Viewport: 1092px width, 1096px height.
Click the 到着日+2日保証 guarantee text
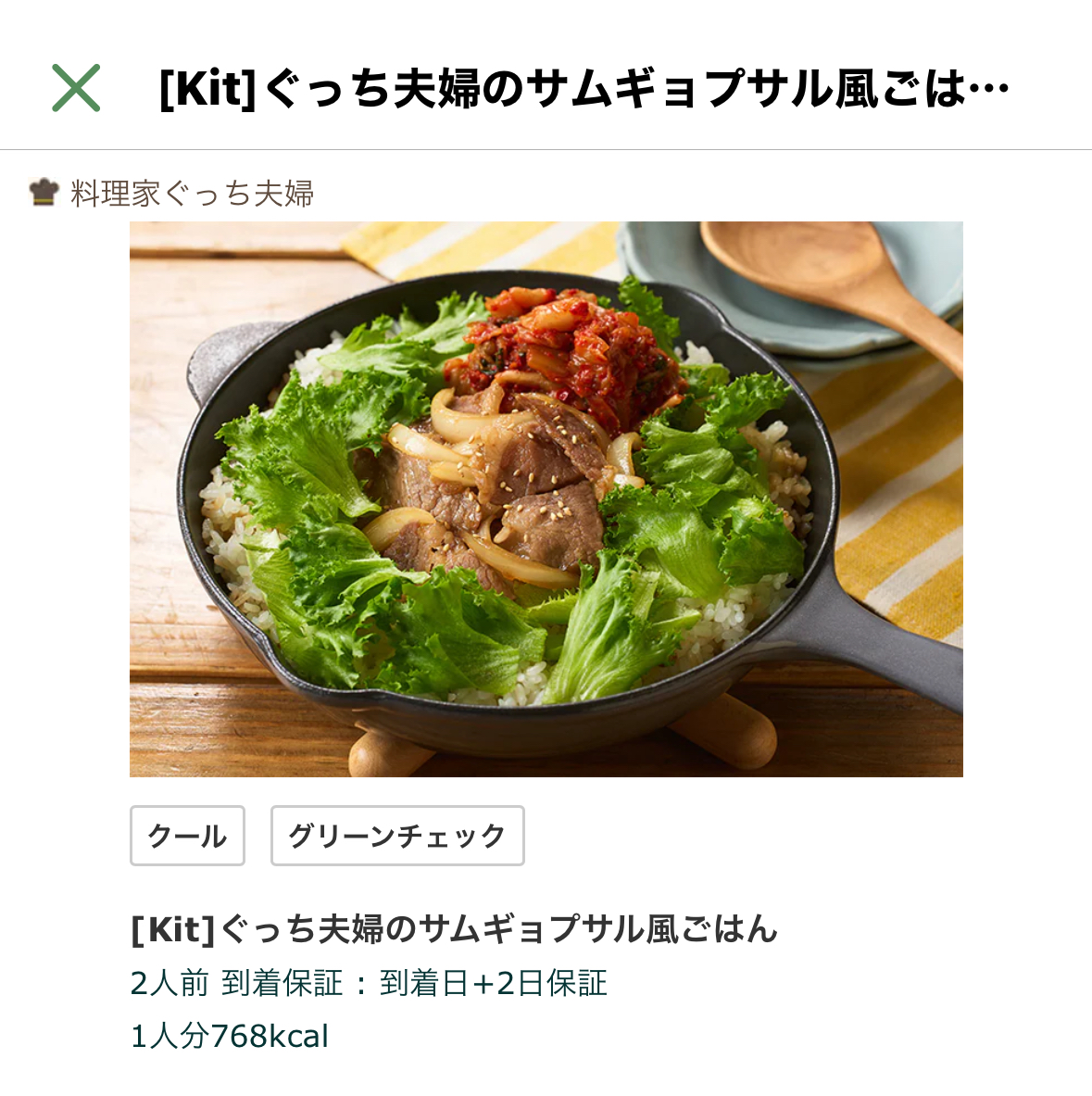click(494, 983)
